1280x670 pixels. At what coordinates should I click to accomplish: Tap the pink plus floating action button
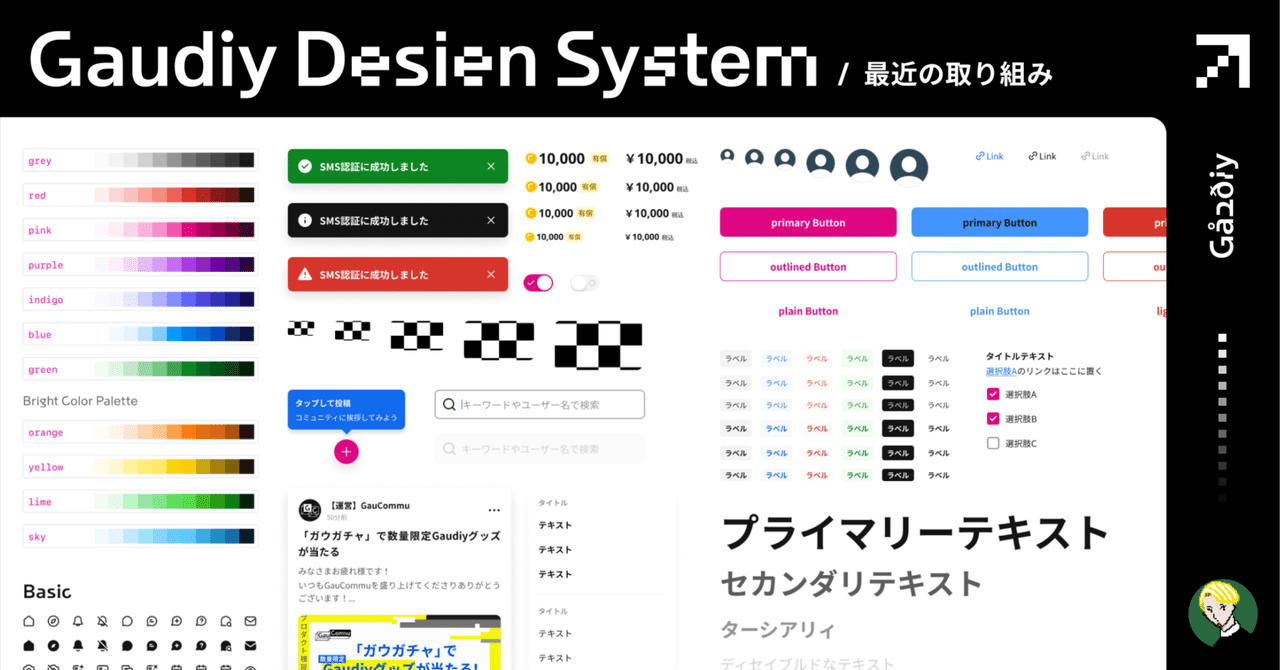click(346, 452)
